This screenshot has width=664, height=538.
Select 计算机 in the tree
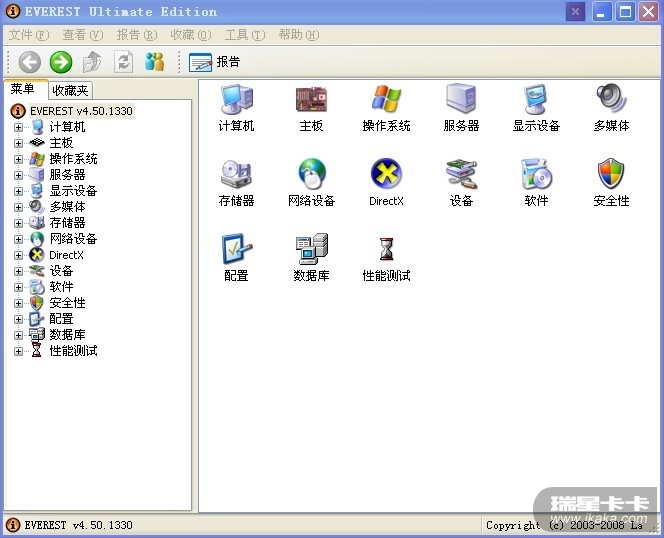click(x=67, y=127)
